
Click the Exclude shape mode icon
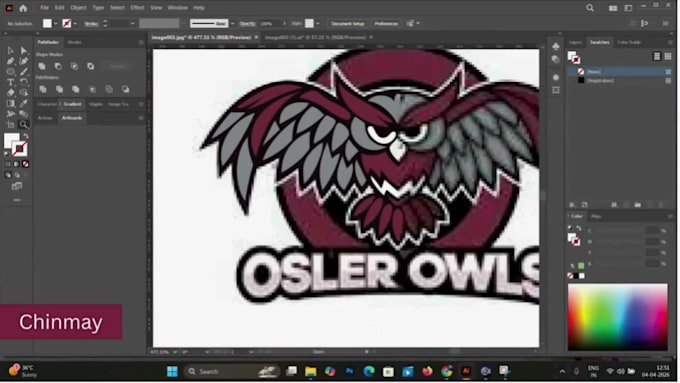[90, 66]
